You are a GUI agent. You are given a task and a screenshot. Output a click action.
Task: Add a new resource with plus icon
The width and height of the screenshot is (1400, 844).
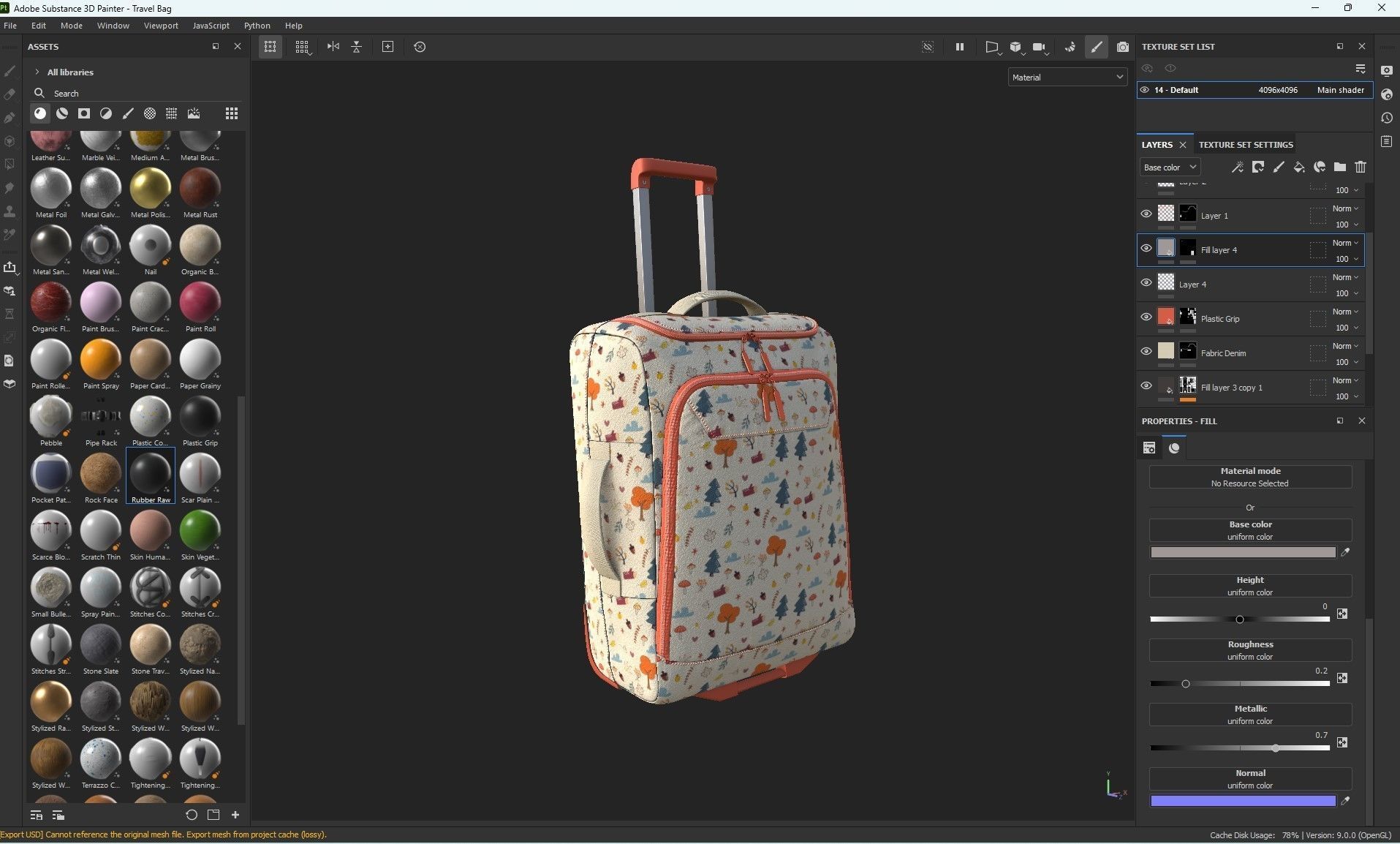click(235, 815)
